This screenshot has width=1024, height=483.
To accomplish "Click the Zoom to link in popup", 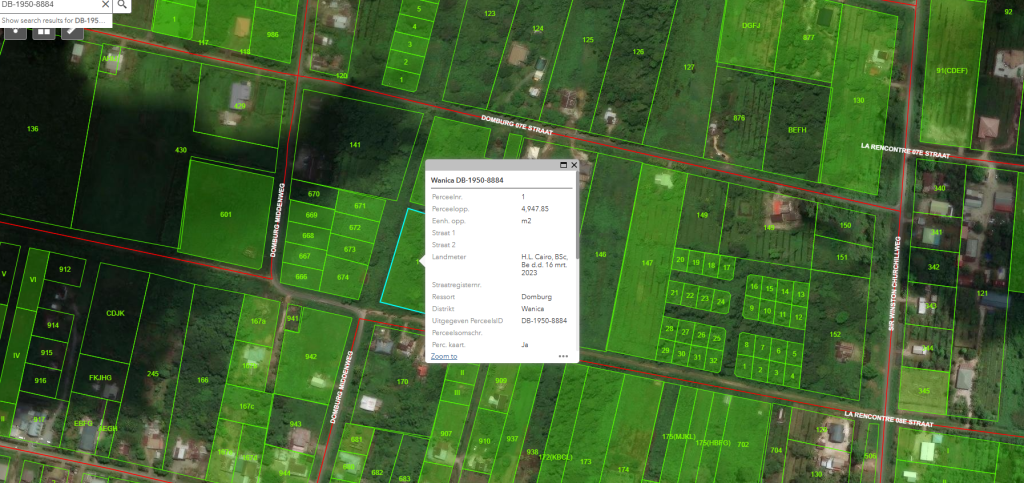I will 444,356.
